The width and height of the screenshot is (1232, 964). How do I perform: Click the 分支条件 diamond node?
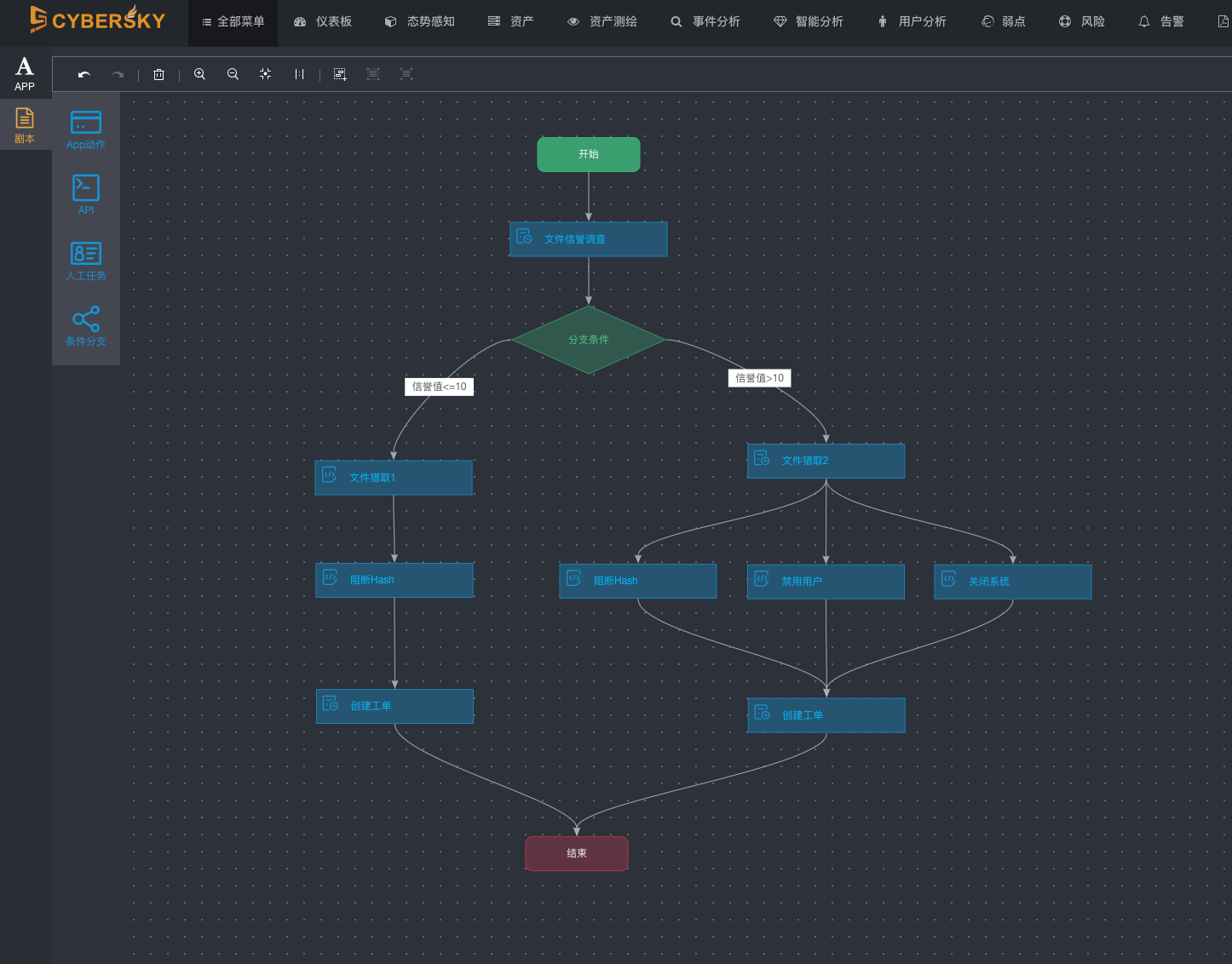click(x=589, y=340)
